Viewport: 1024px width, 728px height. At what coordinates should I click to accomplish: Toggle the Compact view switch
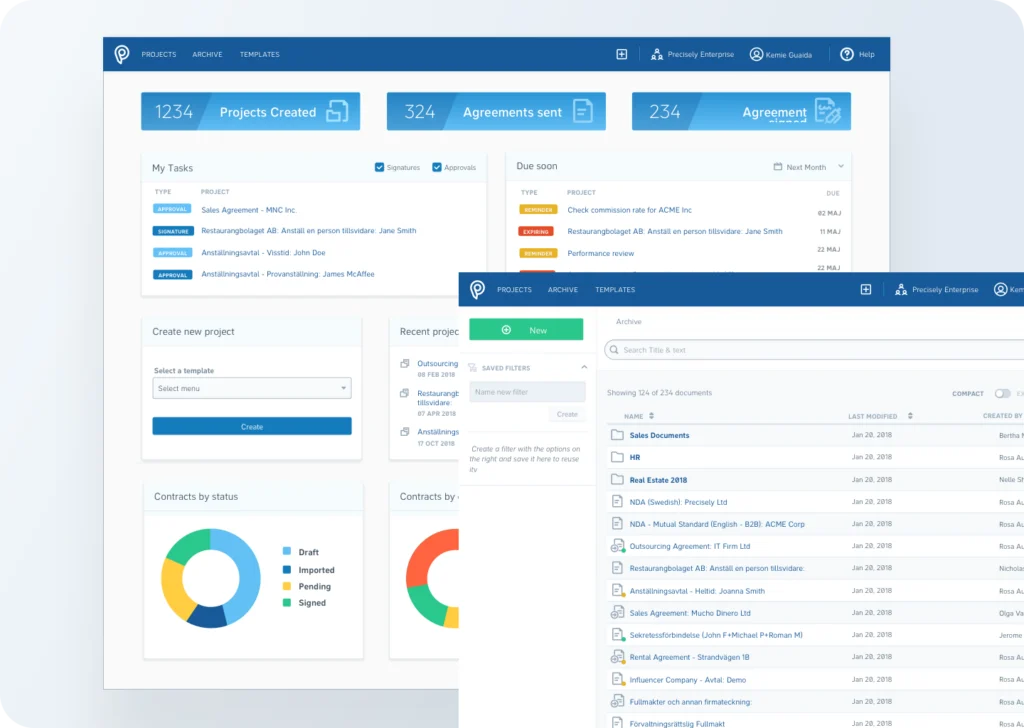pos(1002,393)
